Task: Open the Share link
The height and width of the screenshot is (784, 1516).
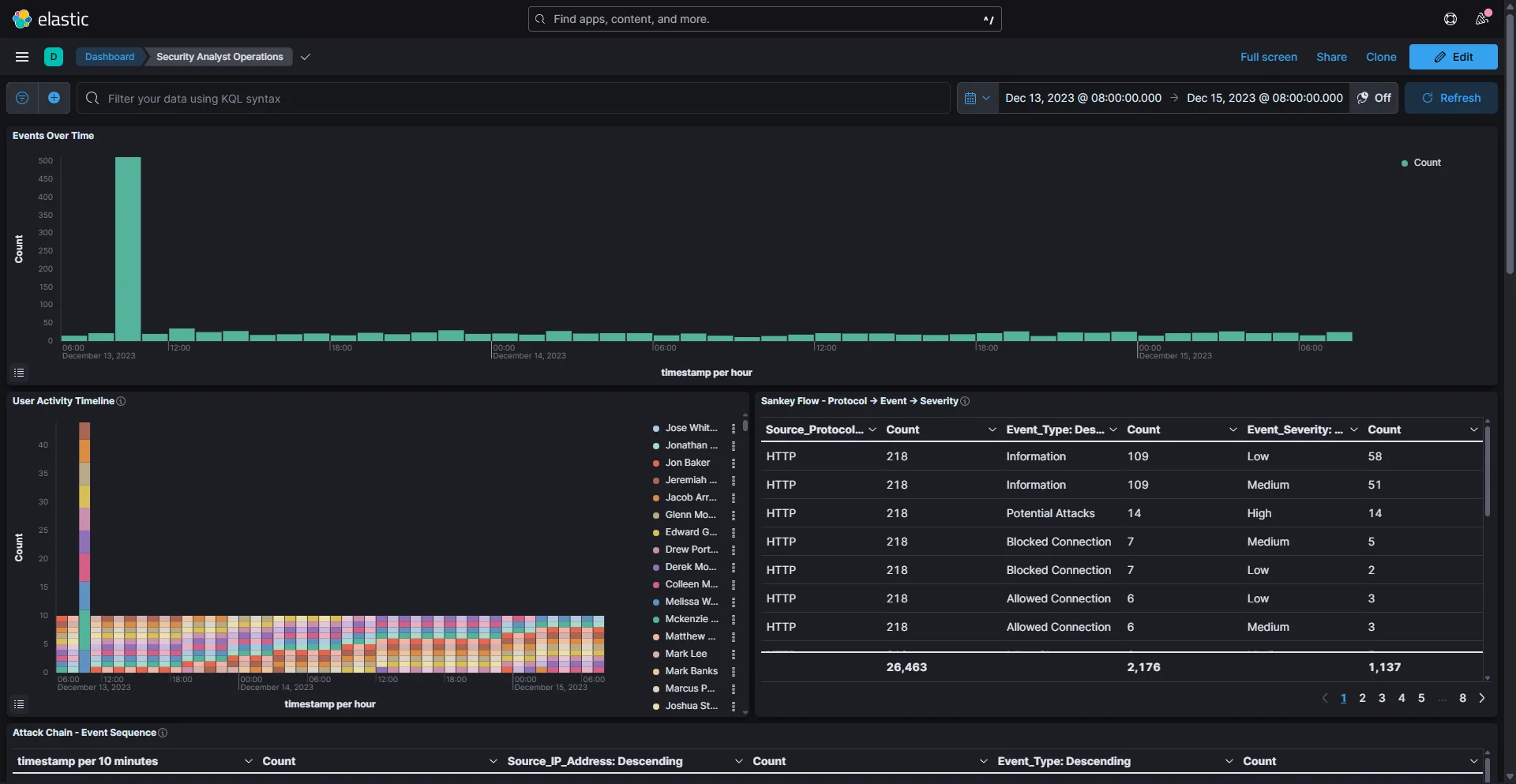Action: [1331, 57]
